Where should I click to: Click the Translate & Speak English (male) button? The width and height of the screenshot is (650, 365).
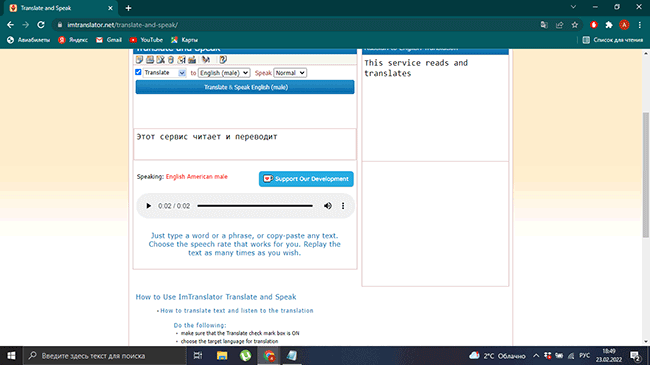tap(245, 87)
